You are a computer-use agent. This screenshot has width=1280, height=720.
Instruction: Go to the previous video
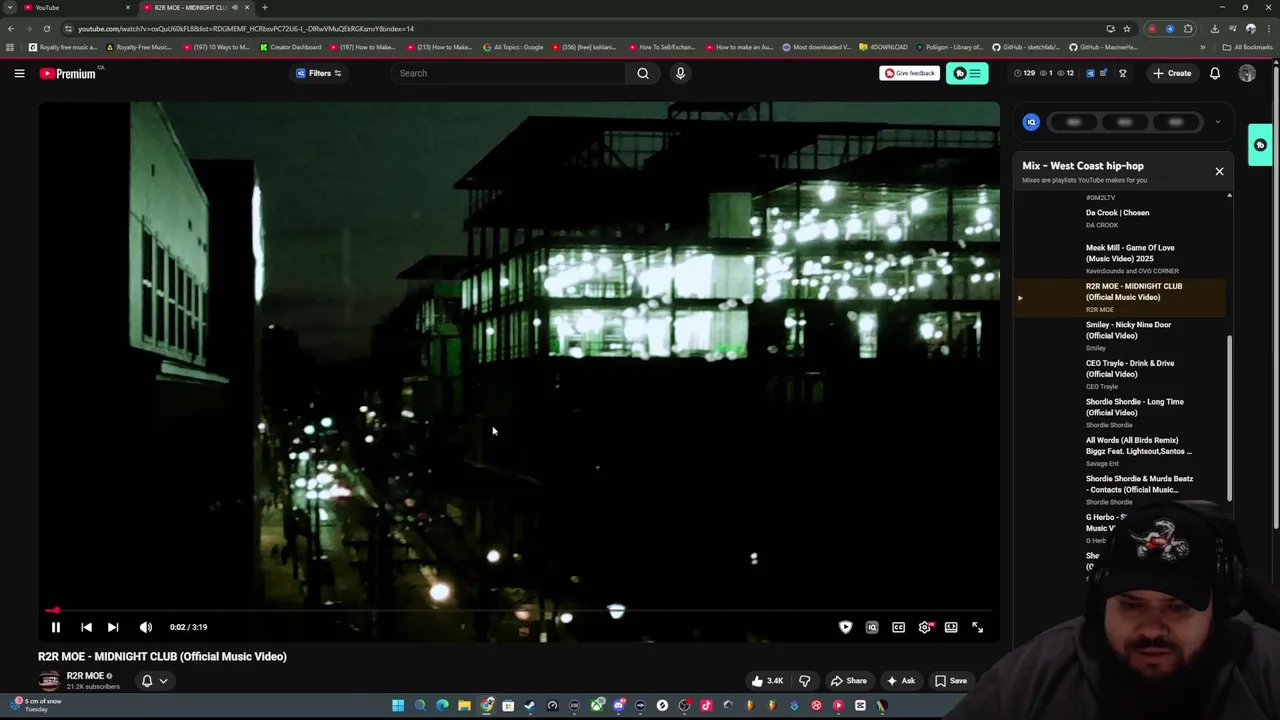86,627
